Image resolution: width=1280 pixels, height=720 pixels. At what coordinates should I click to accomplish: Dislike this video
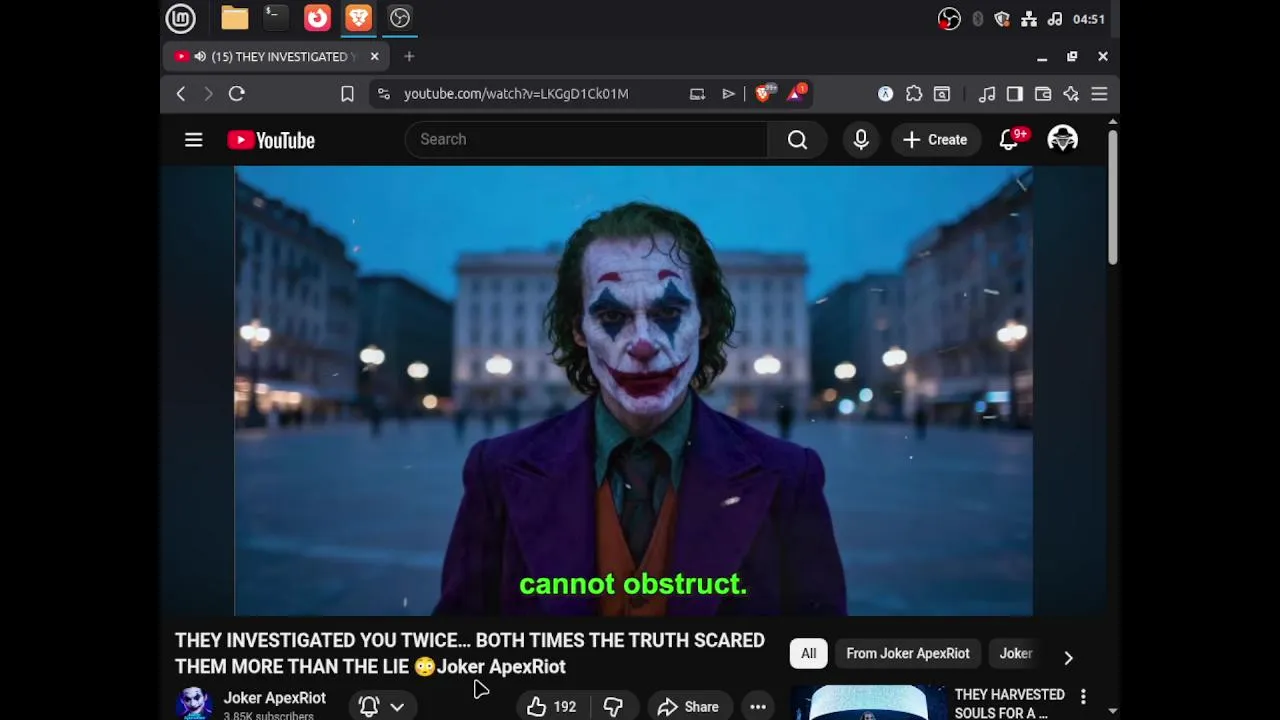[613, 707]
